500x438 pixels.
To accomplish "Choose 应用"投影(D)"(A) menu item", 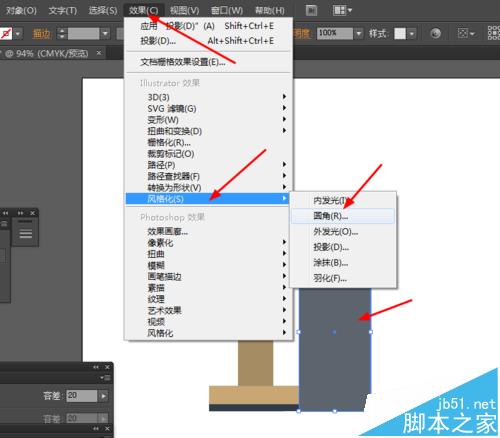I will [x=207, y=26].
